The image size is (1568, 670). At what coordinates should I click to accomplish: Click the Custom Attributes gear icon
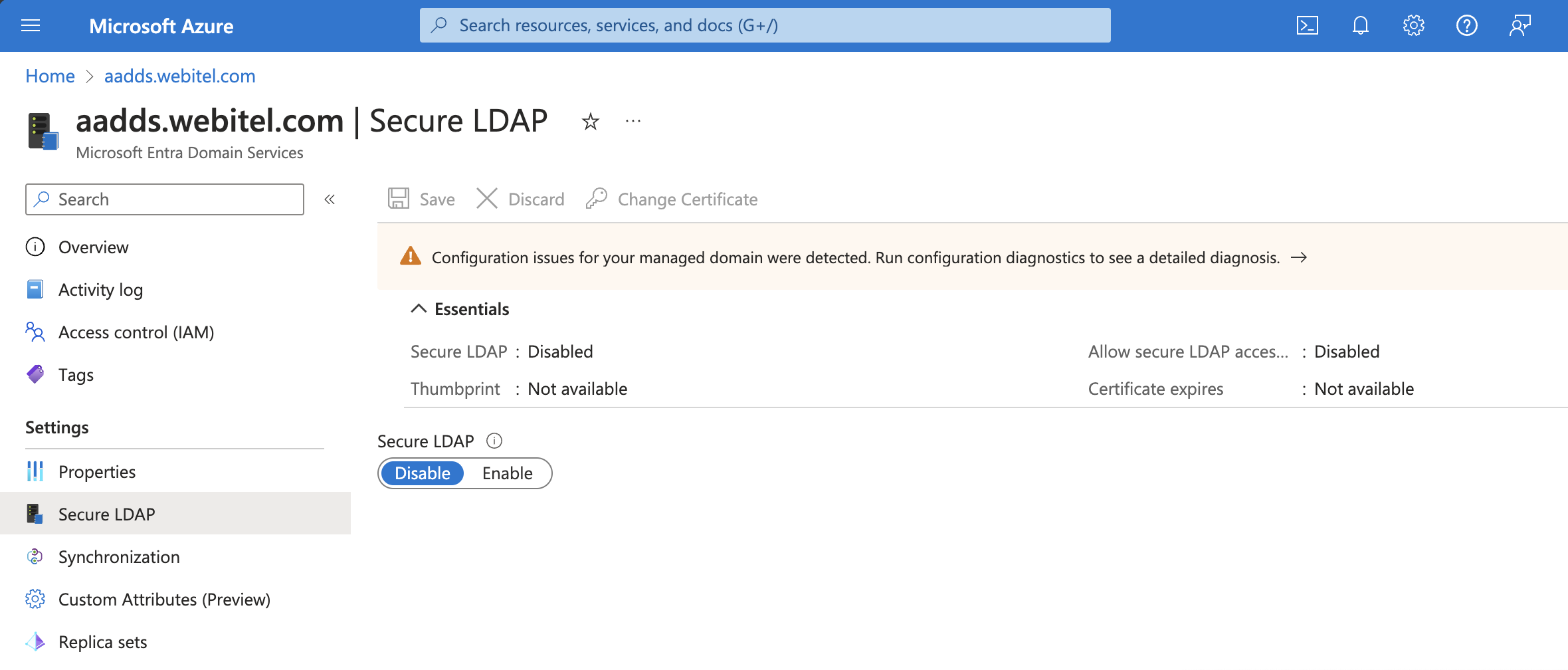35,599
